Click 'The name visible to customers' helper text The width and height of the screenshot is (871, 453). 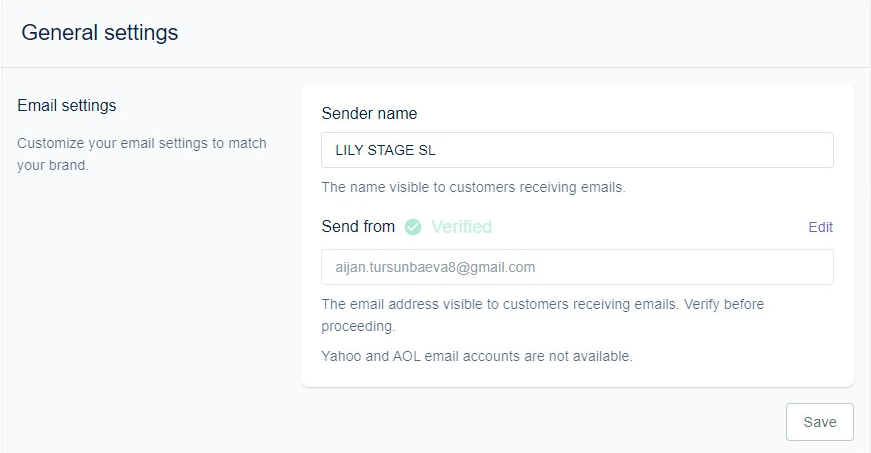point(473,187)
